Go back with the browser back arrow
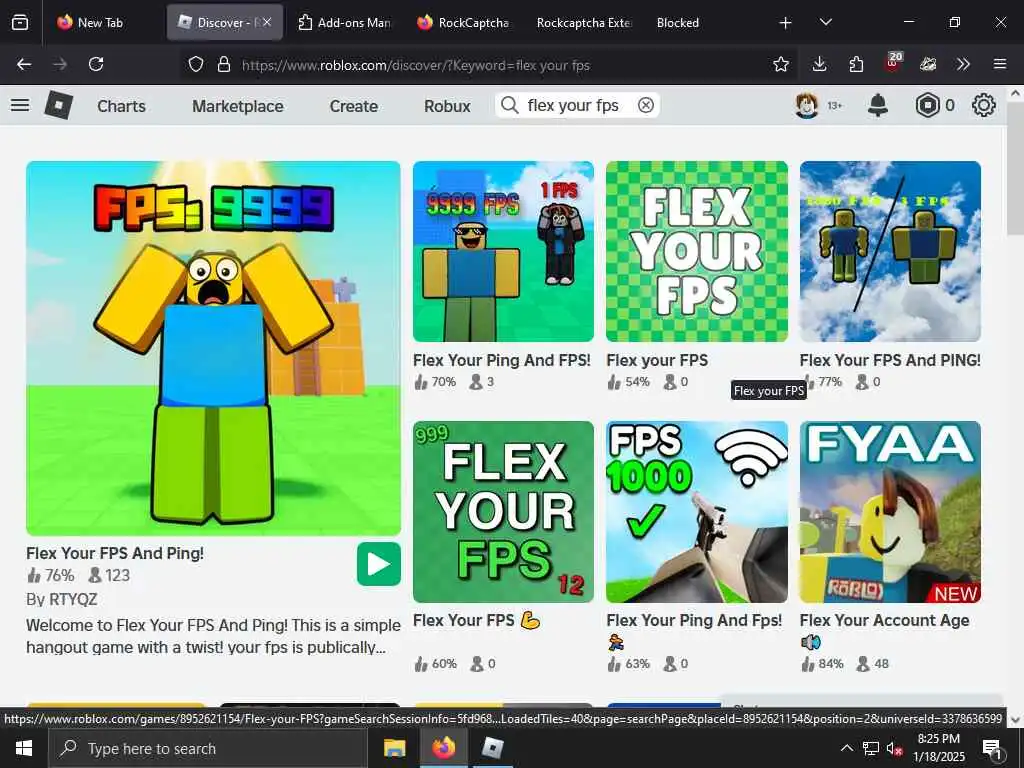The height and width of the screenshot is (768, 1024). [x=24, y=64]
